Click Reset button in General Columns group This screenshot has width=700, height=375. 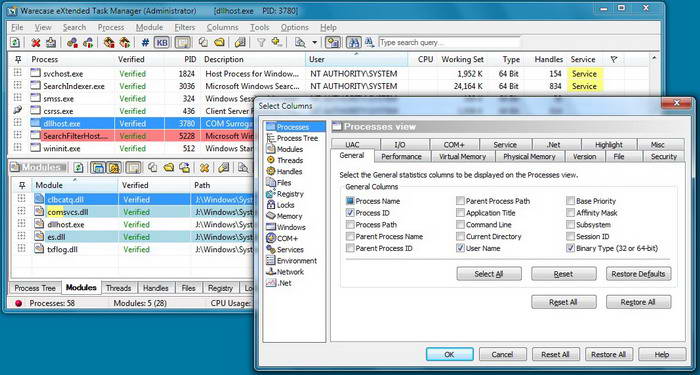(x=563, y=274)
